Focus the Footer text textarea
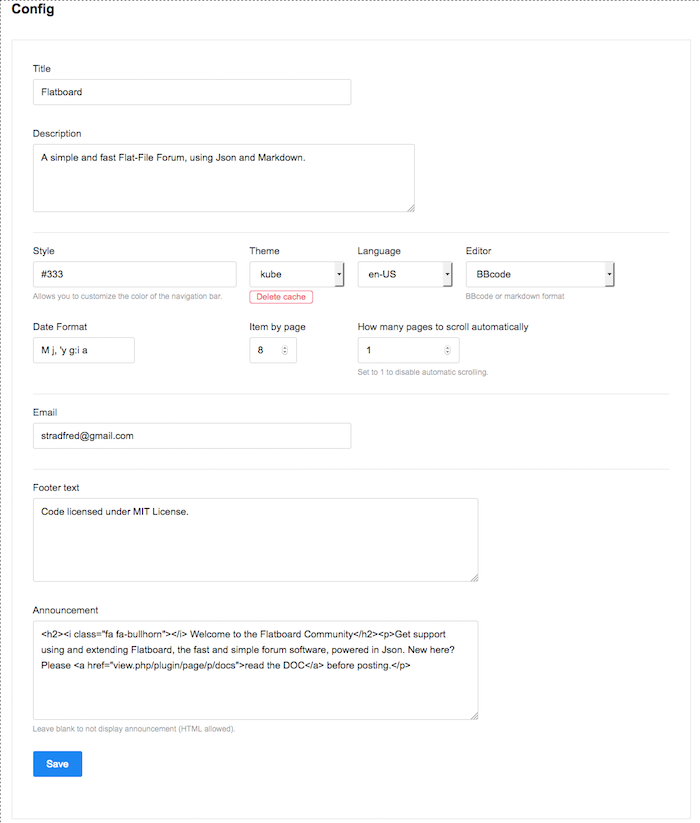 coord(256,540)
